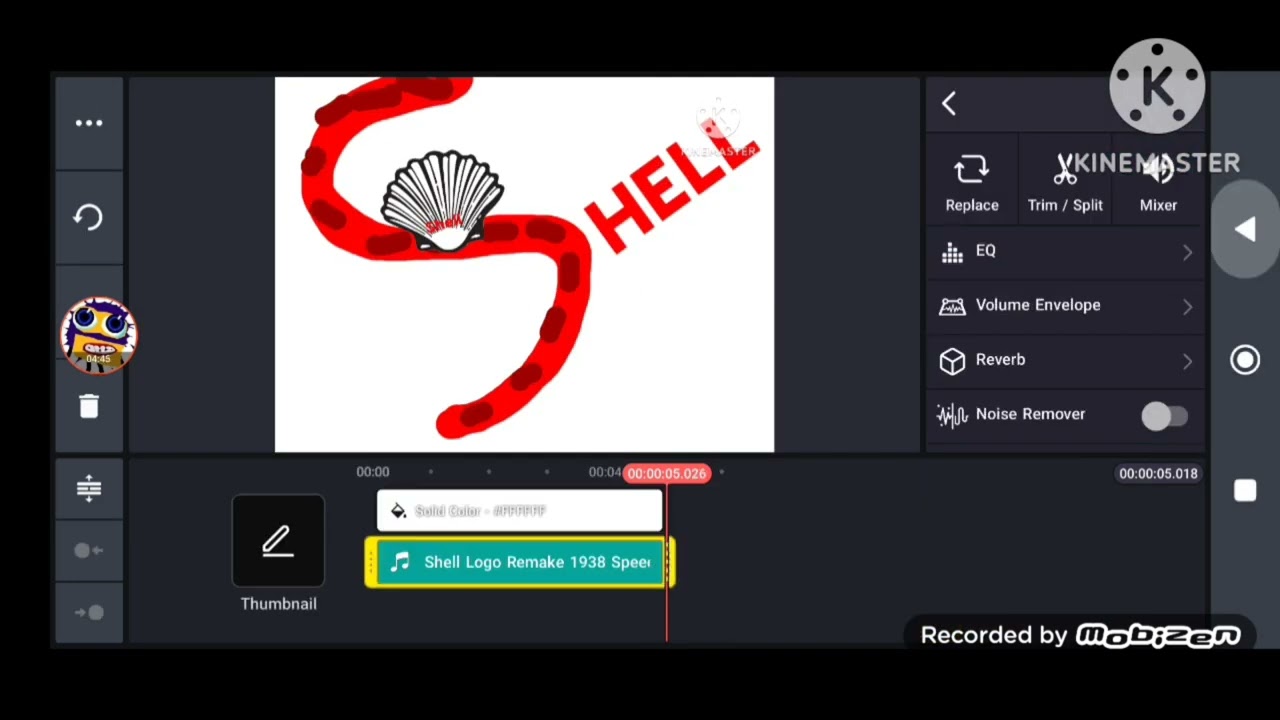Open the three-dots more options menu
Image resolution: width=1280 pixels, height=720 pixels.
[89, 123]
